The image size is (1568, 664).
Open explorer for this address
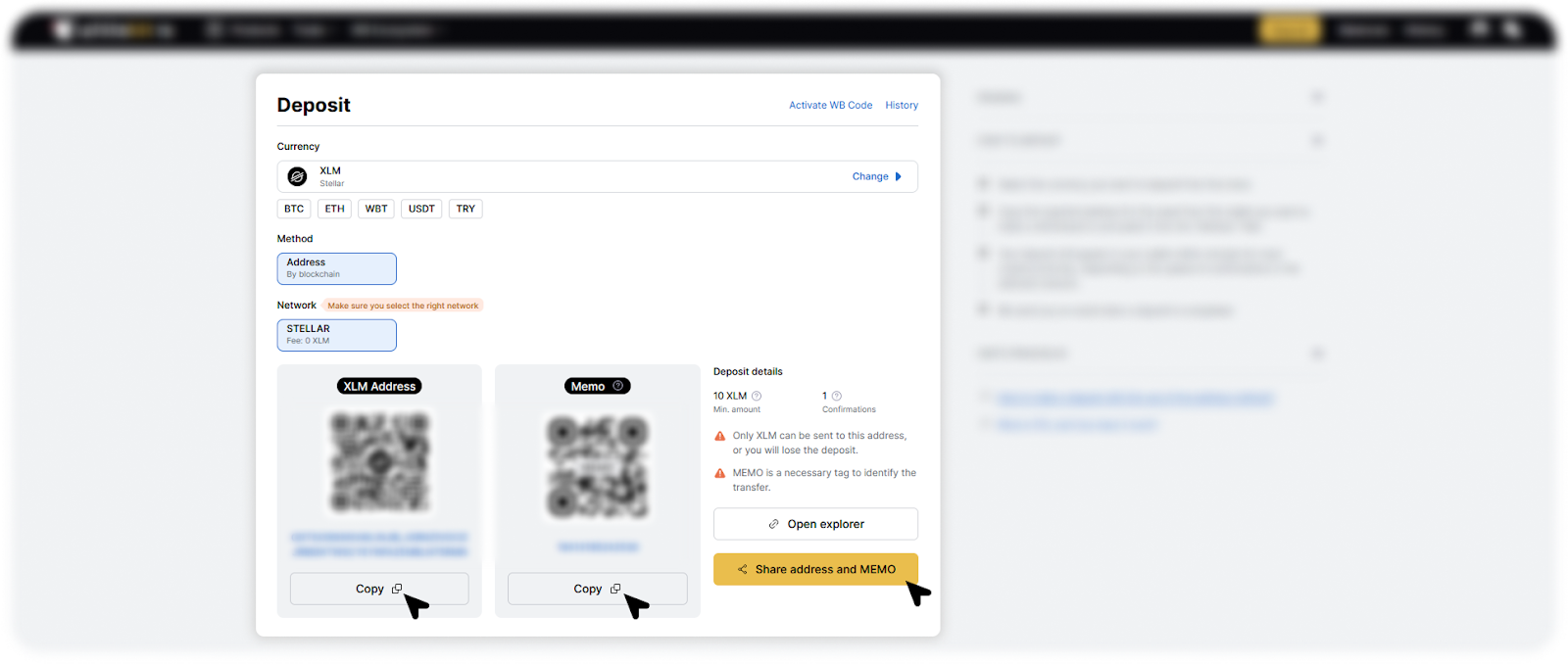[815, 524]
